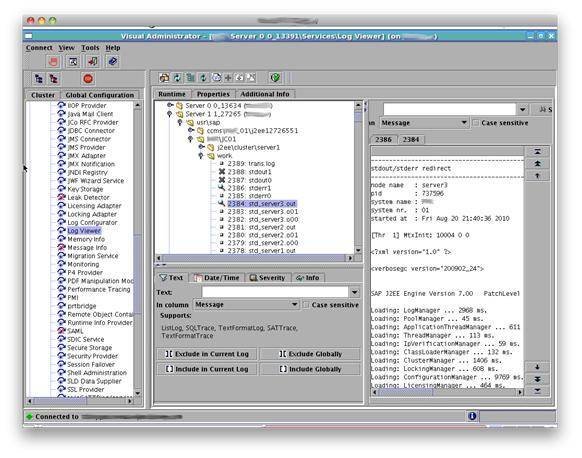This screenshot has width=582, height=458.
Task: Click the red tree hierarchy icon
Action: point(54,79)
